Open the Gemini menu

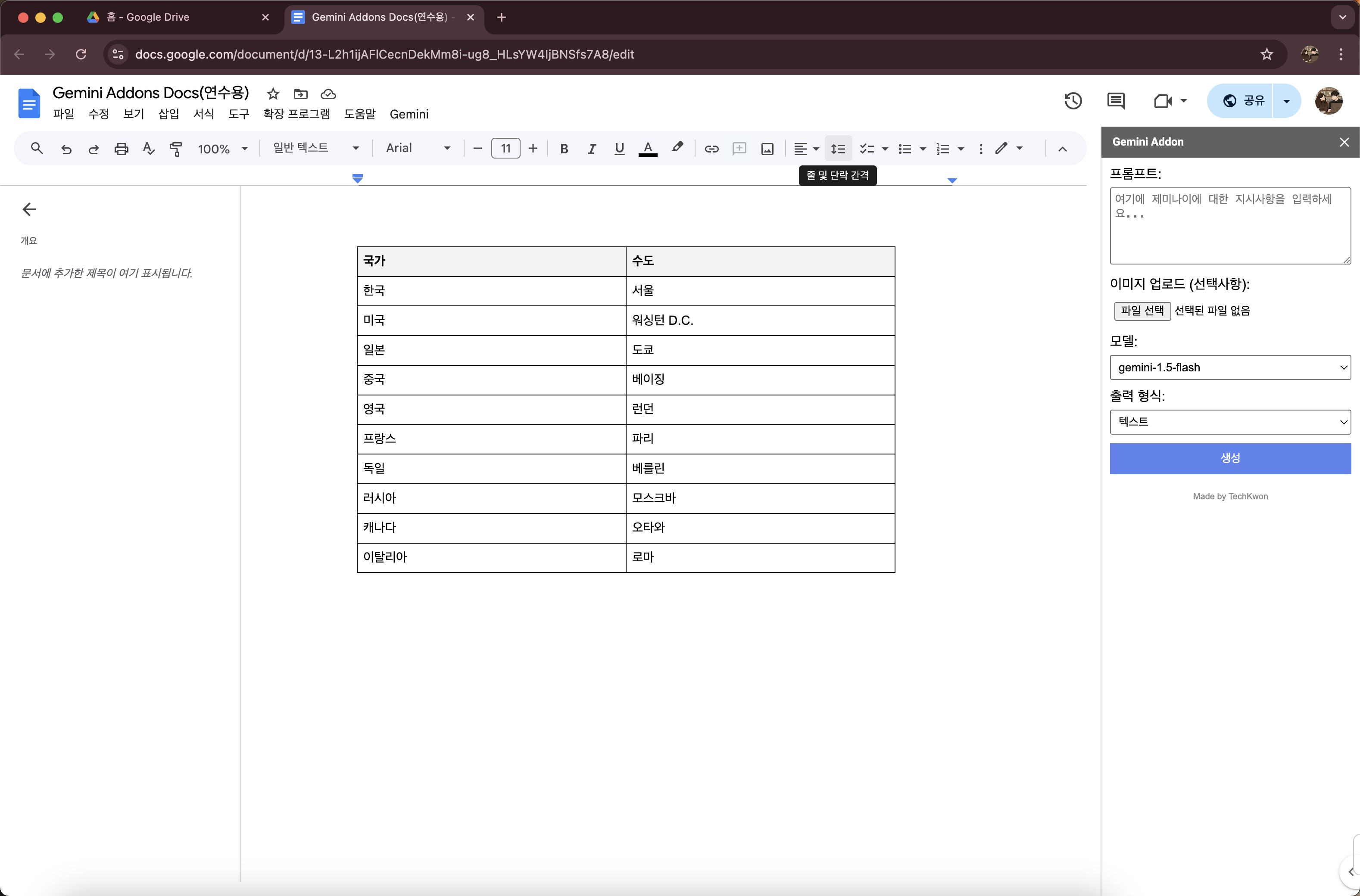(x=409, y=114)
